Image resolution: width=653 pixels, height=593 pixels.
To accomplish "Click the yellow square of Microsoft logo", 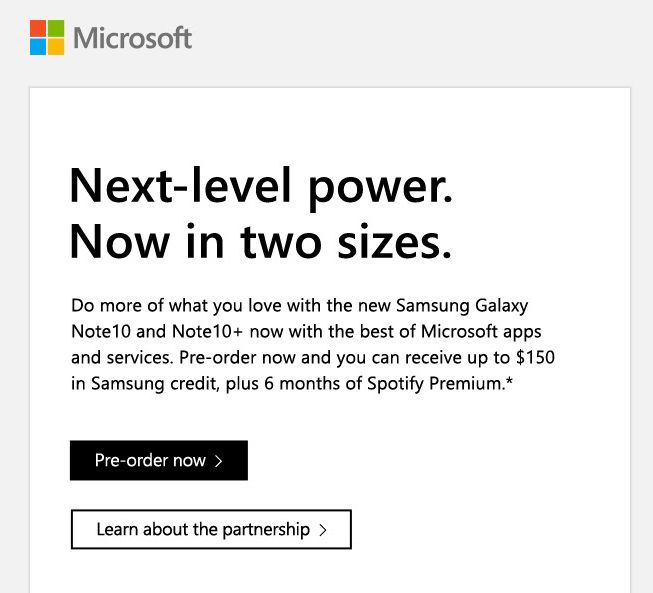I will pyautogui.click(x=56, y=47).
